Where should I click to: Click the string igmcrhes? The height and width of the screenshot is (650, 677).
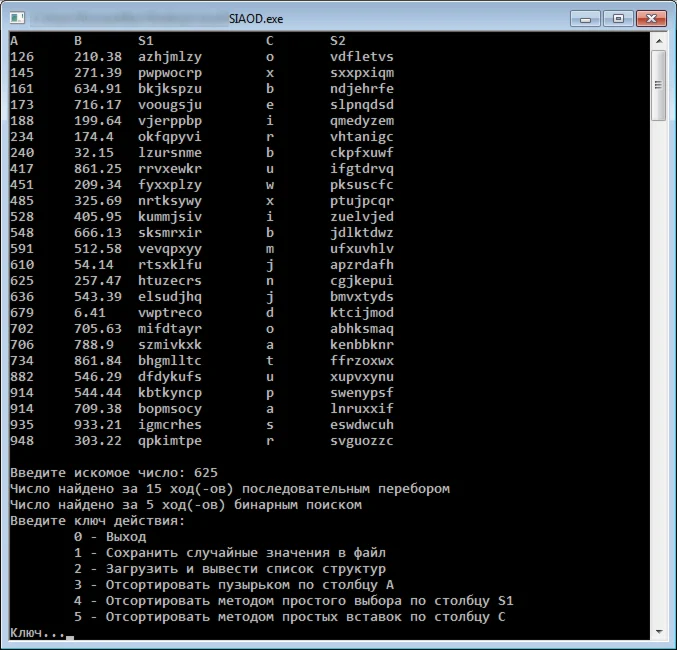170,425
